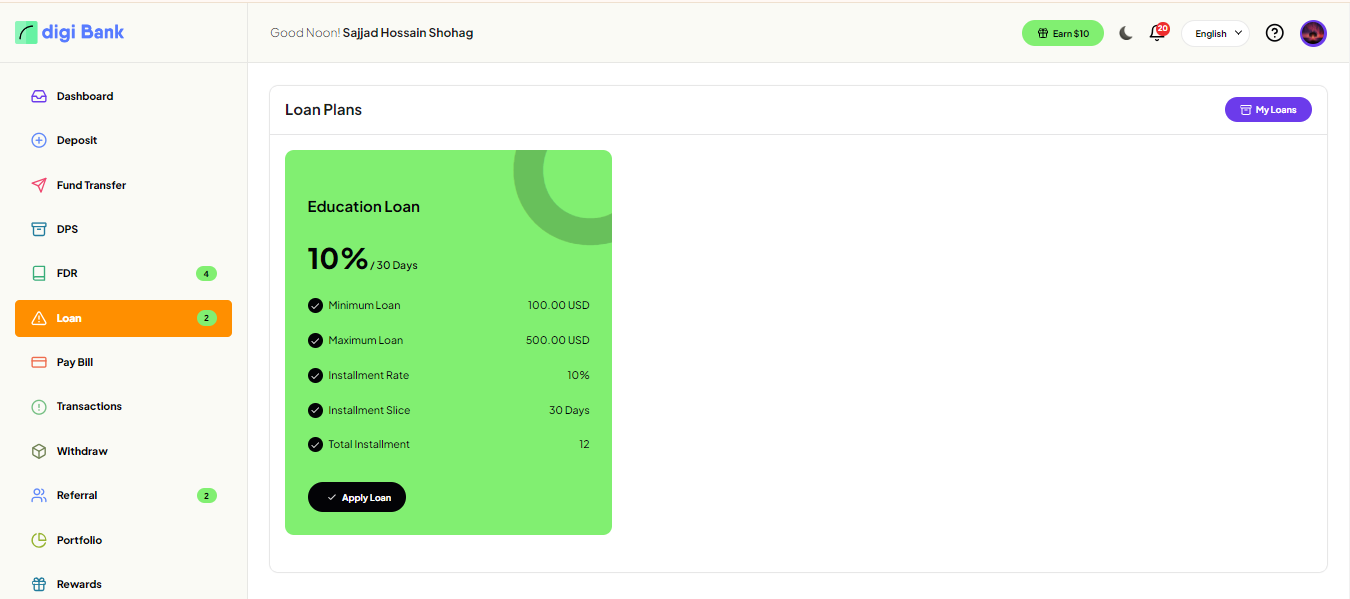This screenshot has width=1350, height=599.
Task: Click the digi Bank logo
Action: click(x=70, y=32)
